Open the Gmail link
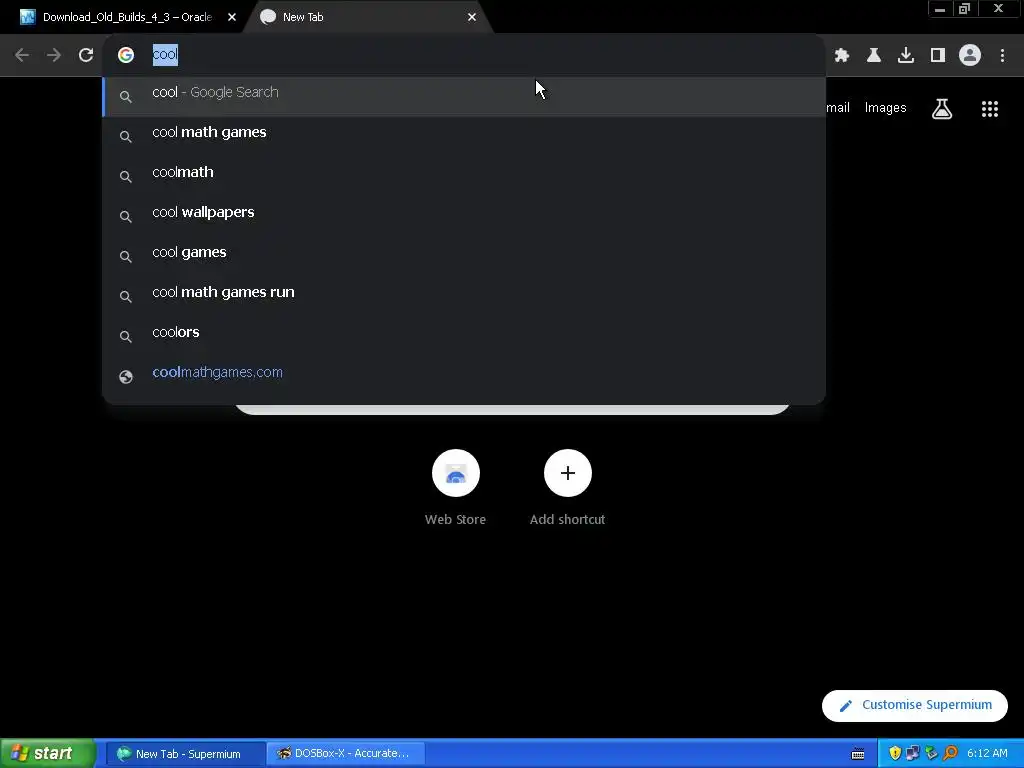The image size is (1024, 768). tap(838, 108)
